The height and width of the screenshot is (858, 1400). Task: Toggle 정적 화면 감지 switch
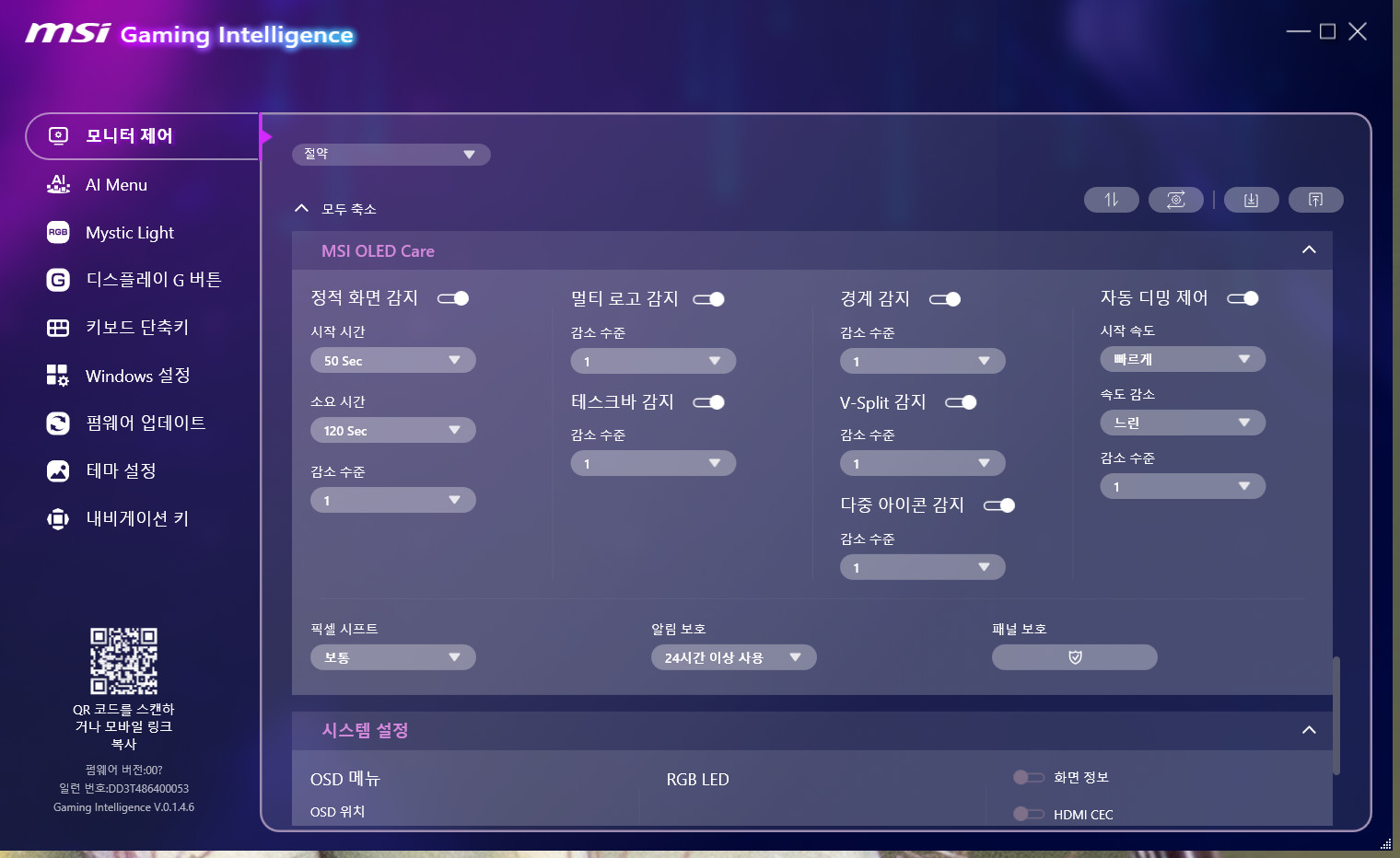point(453,298)
